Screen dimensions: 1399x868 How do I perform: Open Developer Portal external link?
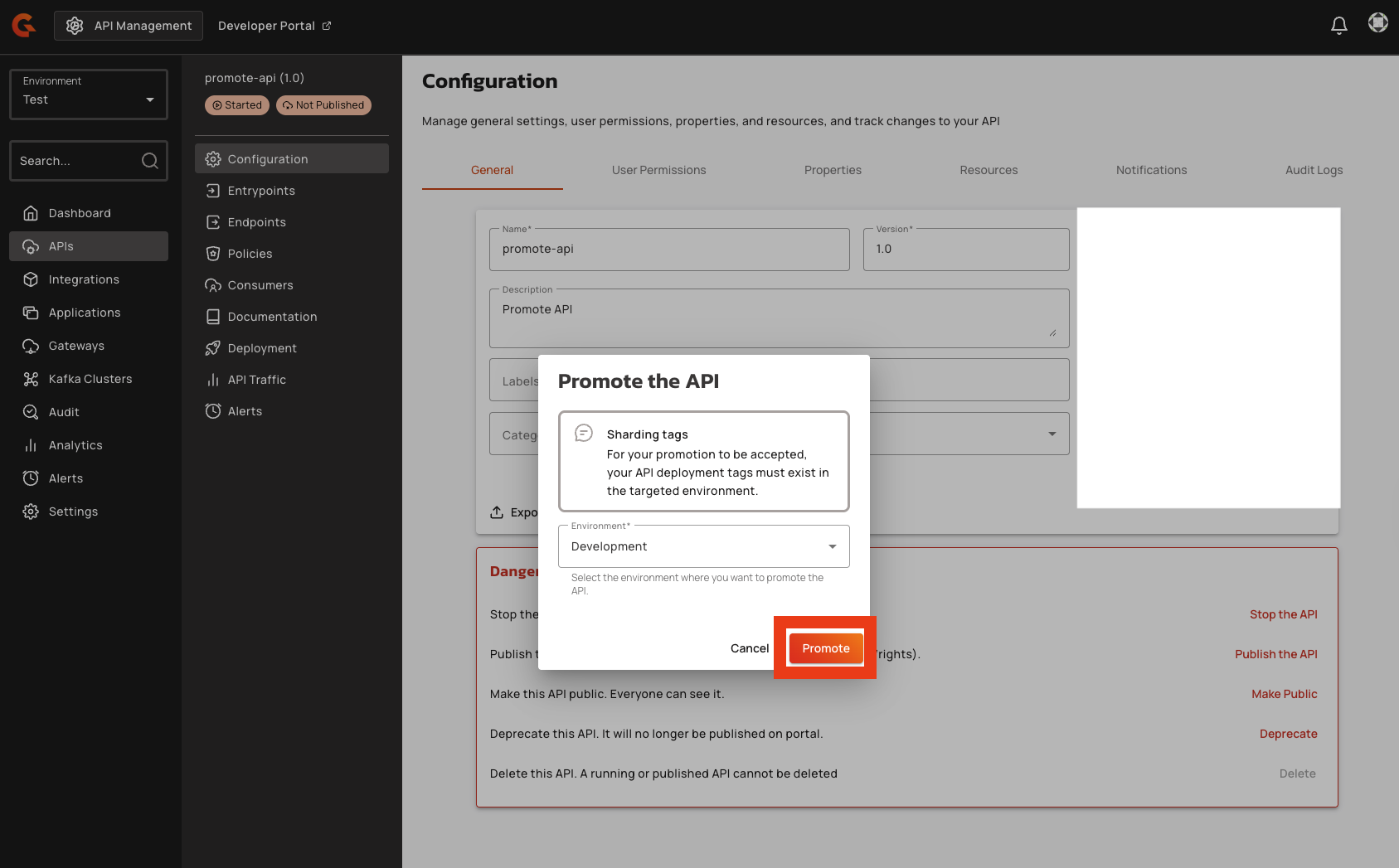[274, 26]
